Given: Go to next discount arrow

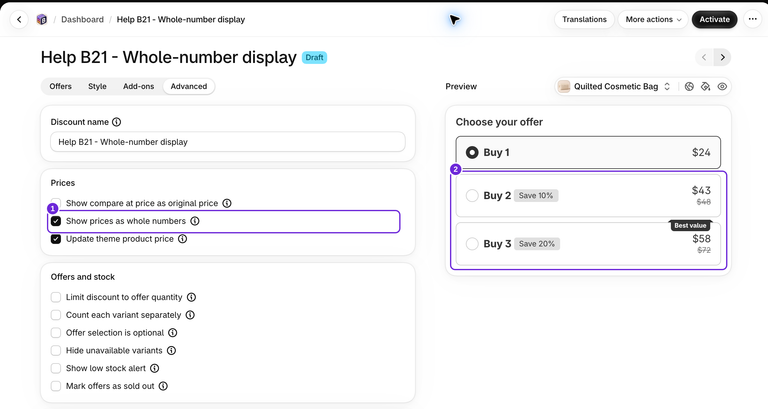Looking at the screenshot, I should (722, 57).
